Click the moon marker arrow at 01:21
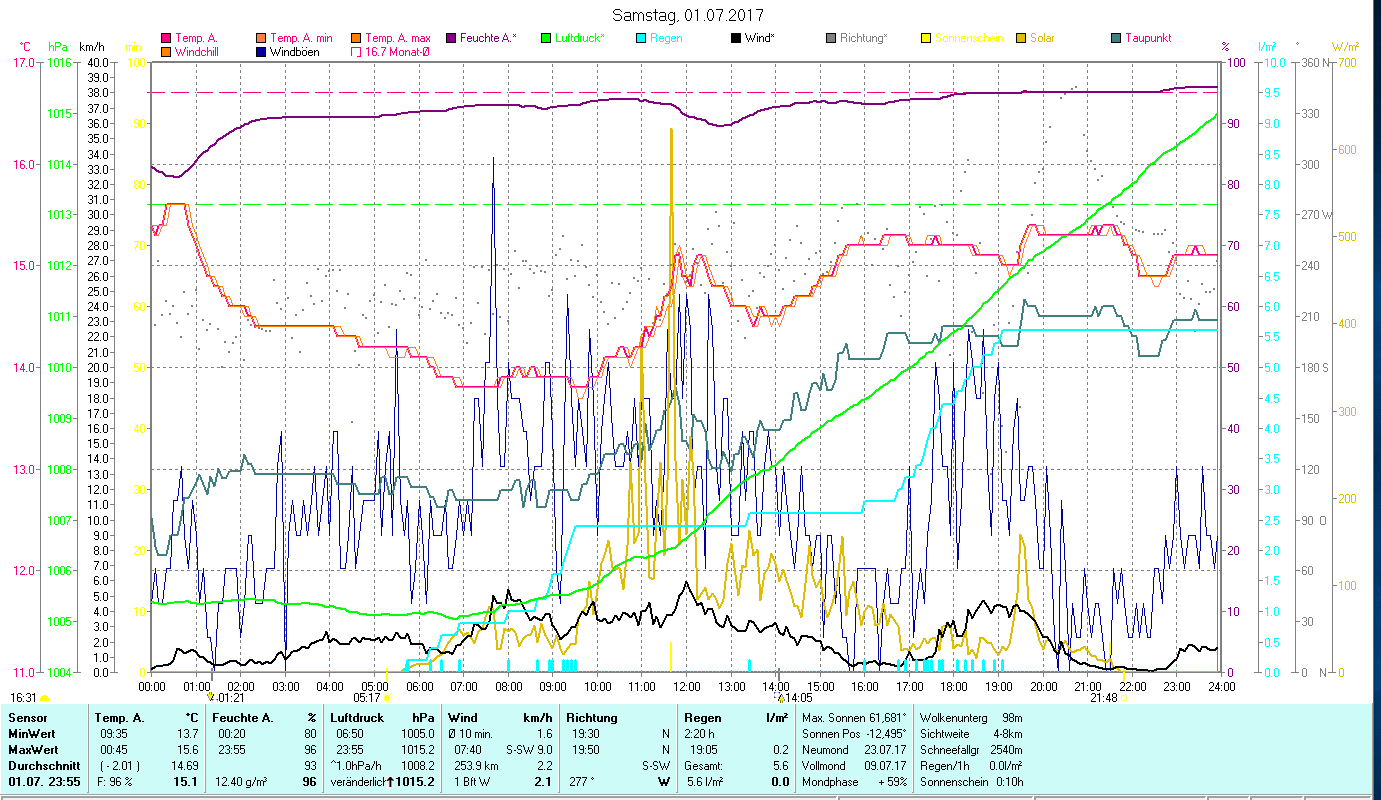This screenshot has height=800, width=1381. [x=210, y=697]
